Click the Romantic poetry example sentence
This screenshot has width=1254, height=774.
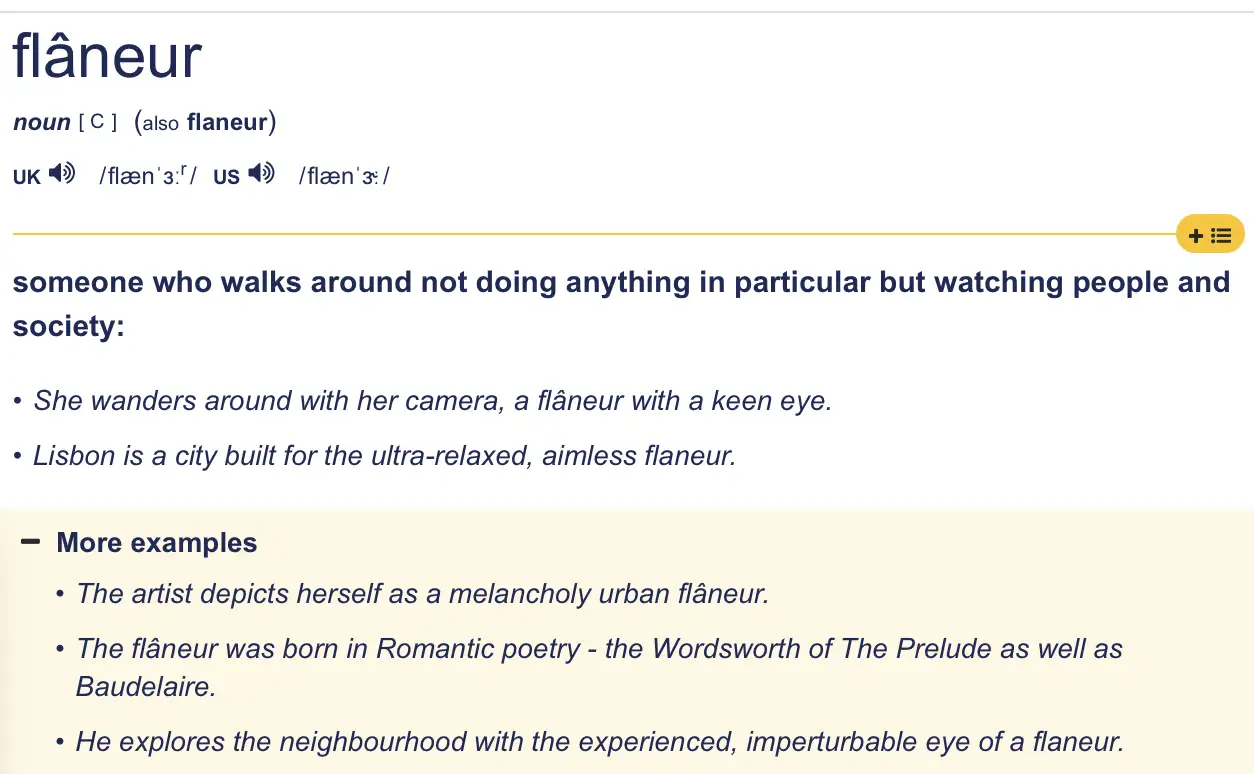pos(599,648)
